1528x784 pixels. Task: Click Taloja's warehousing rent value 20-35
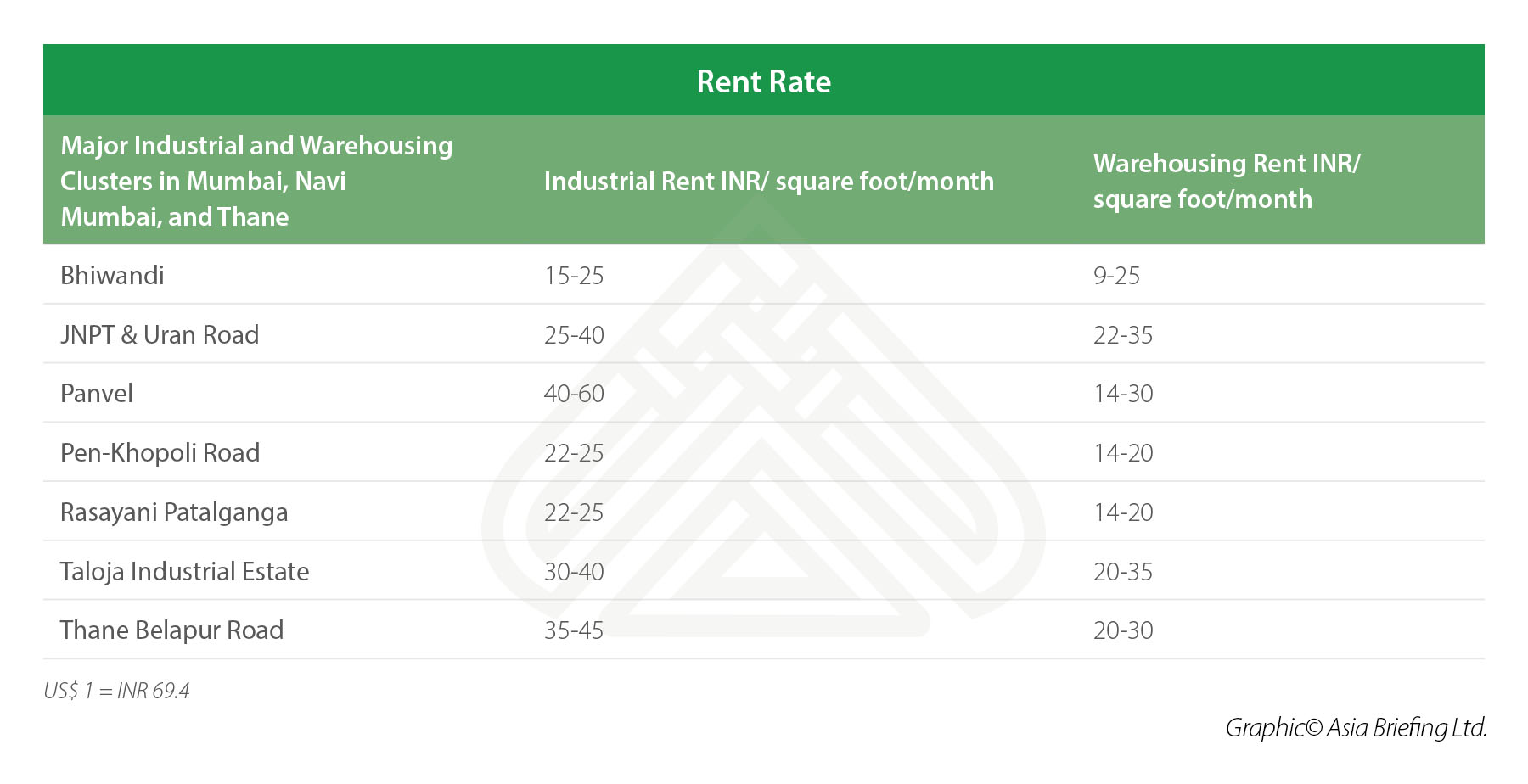[1122, 572]
